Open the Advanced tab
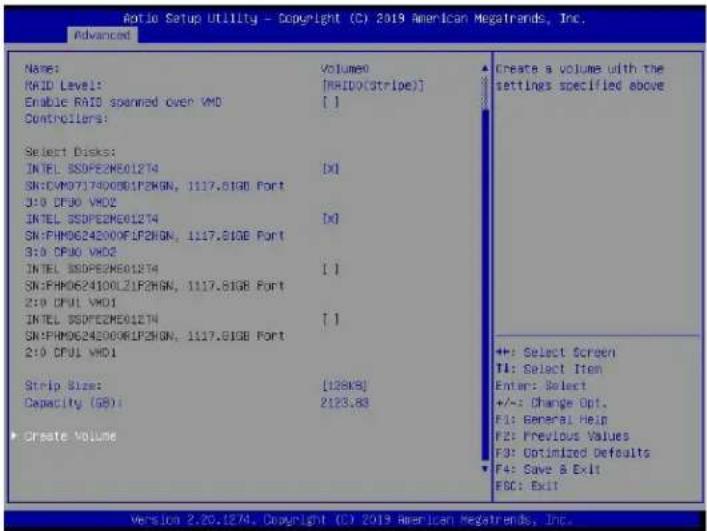This screenshot has height=531, width=707. [102, 35]
